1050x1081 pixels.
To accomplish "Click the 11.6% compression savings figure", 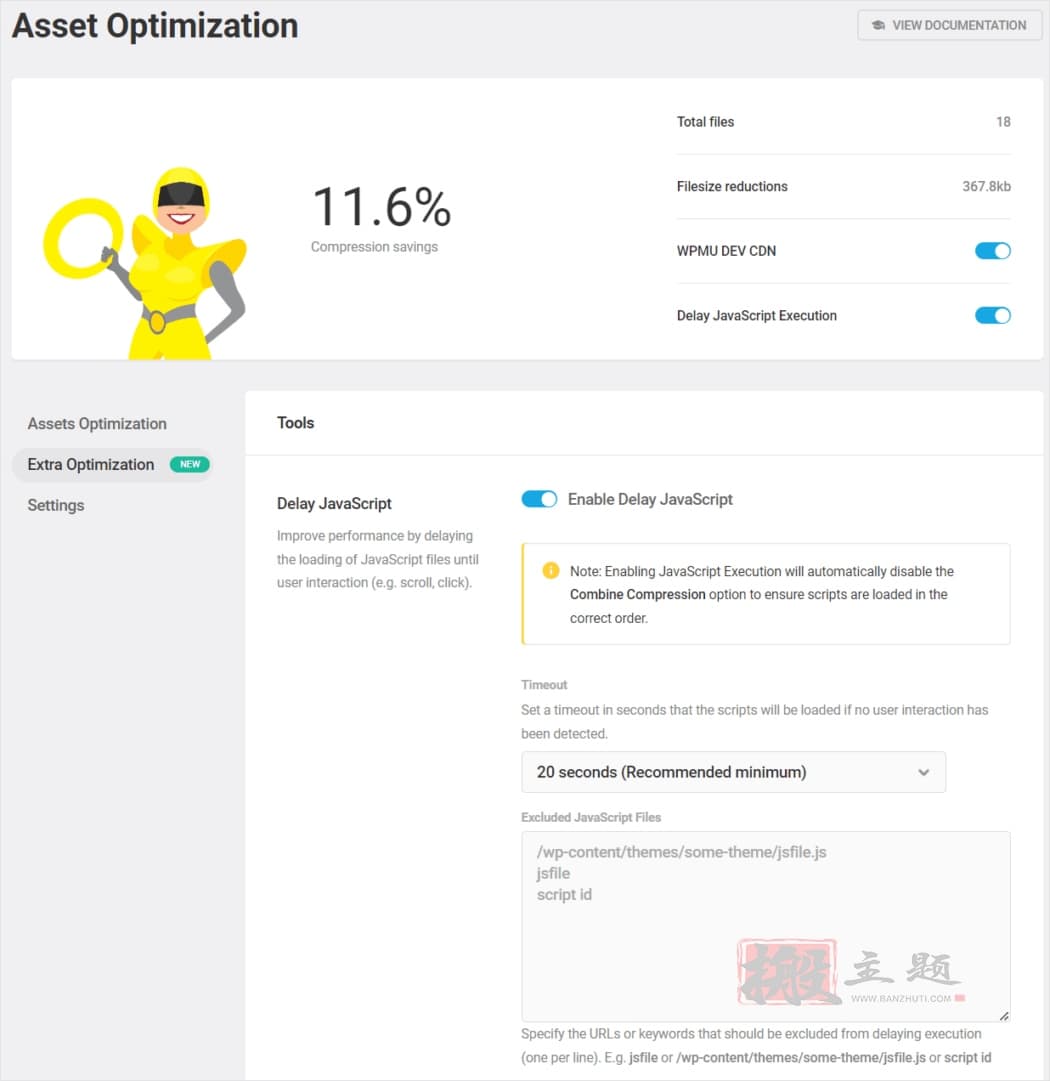I will tap(382, 207).
